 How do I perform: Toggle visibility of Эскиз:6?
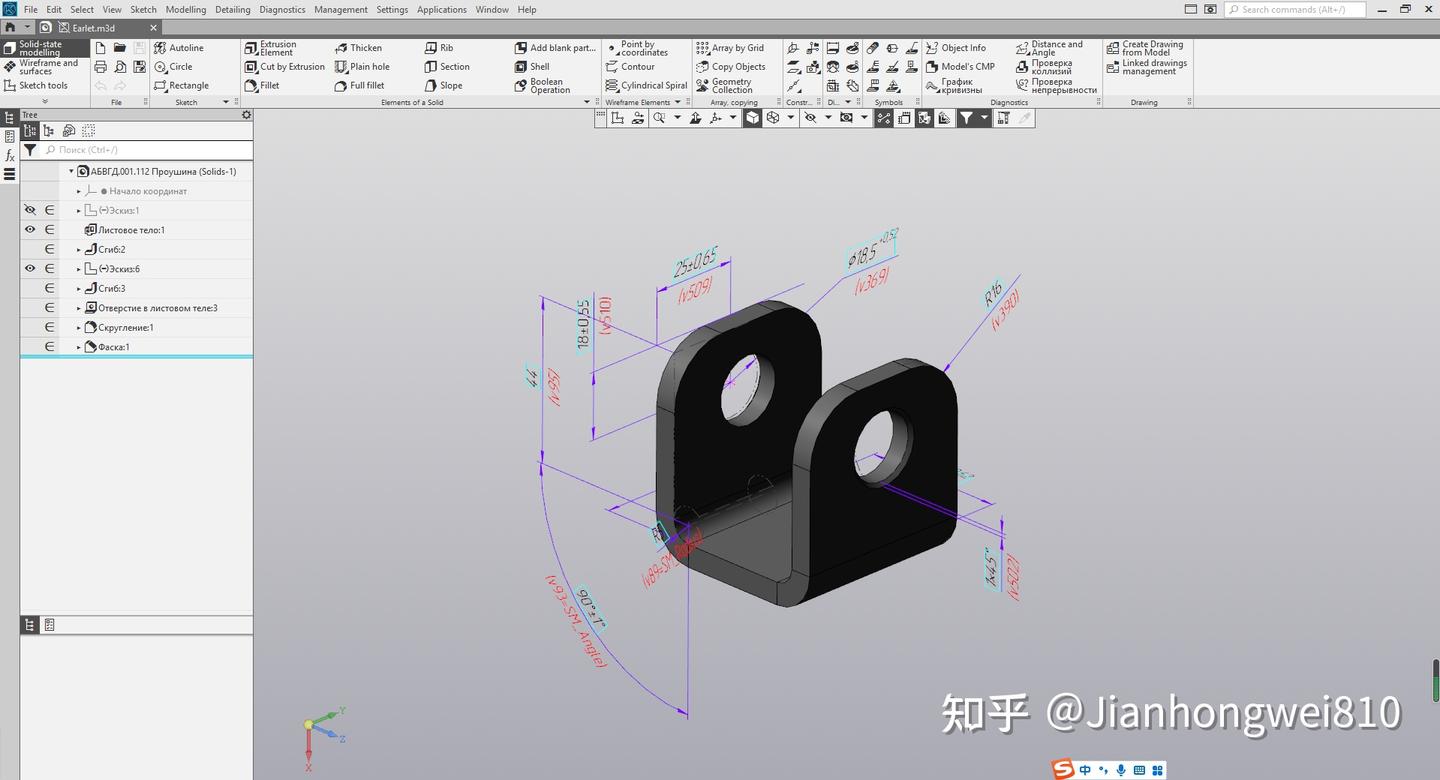pos(29,268)
